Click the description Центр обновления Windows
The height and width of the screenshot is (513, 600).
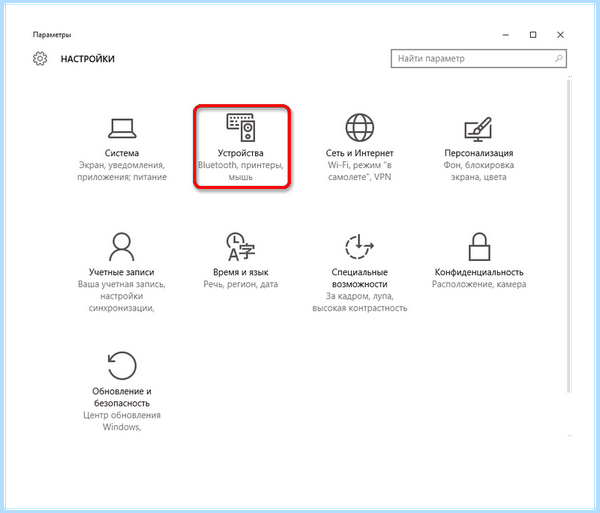122,421
